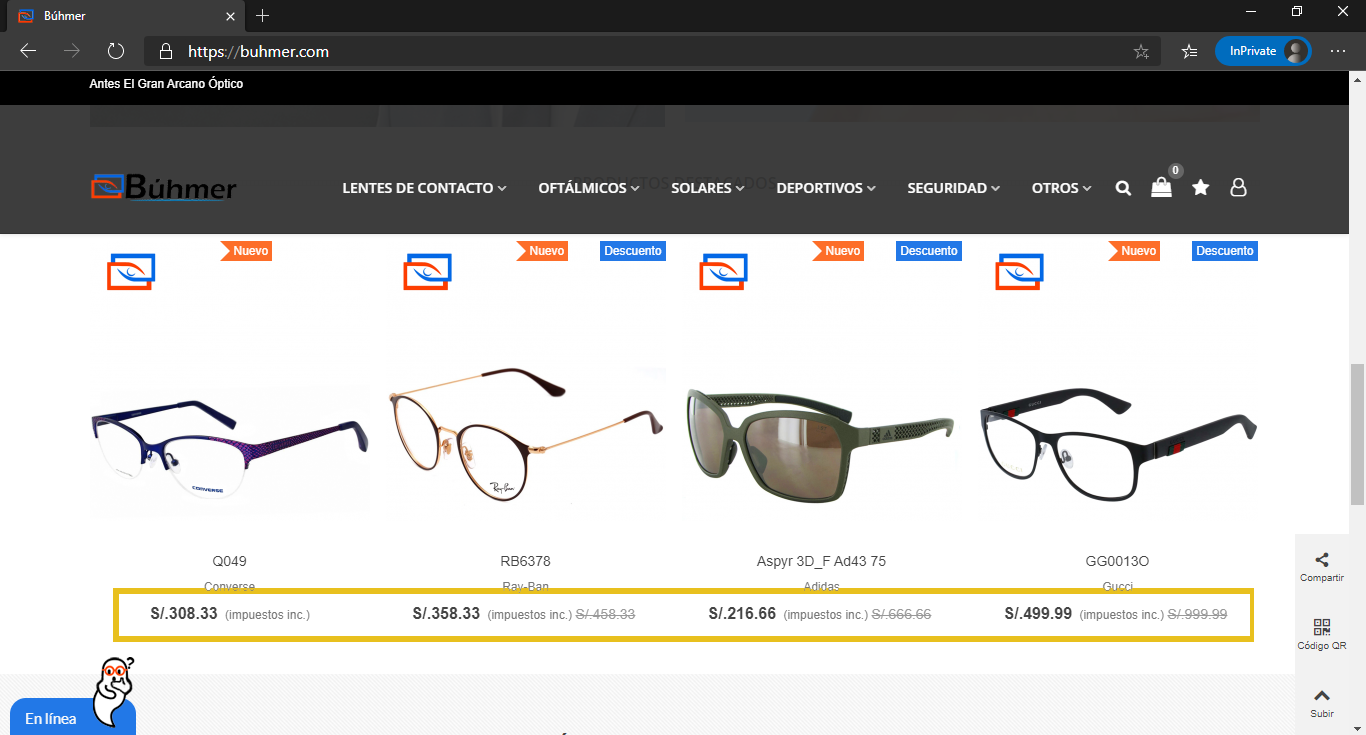Refresh the buhmer.com page
The width and height of the screenshot is (1366, 735).
115,51
